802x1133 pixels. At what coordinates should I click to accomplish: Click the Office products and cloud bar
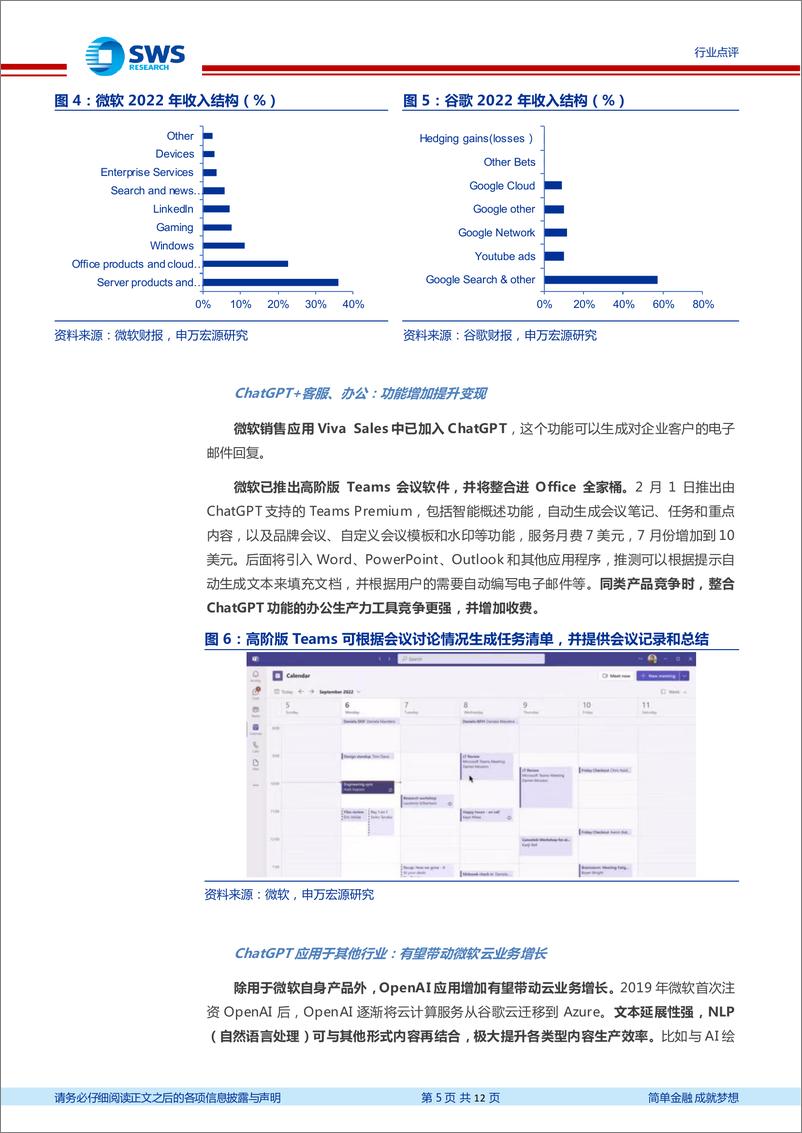click(246, 264)
